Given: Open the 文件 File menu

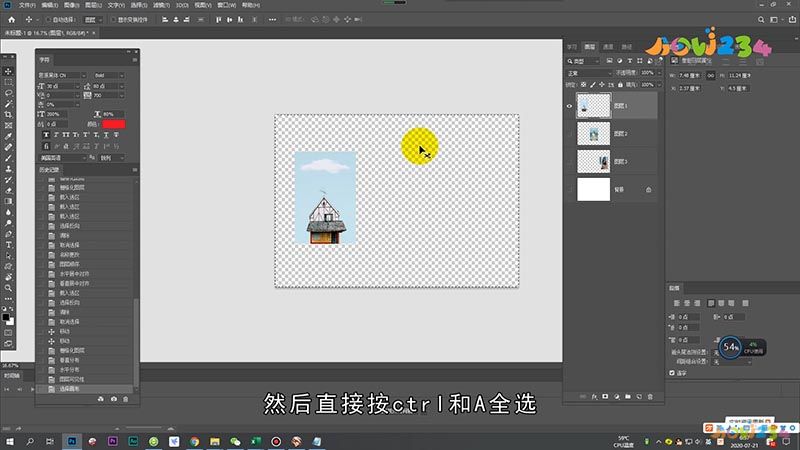Looking at the screenshot, I should (27, 5).
